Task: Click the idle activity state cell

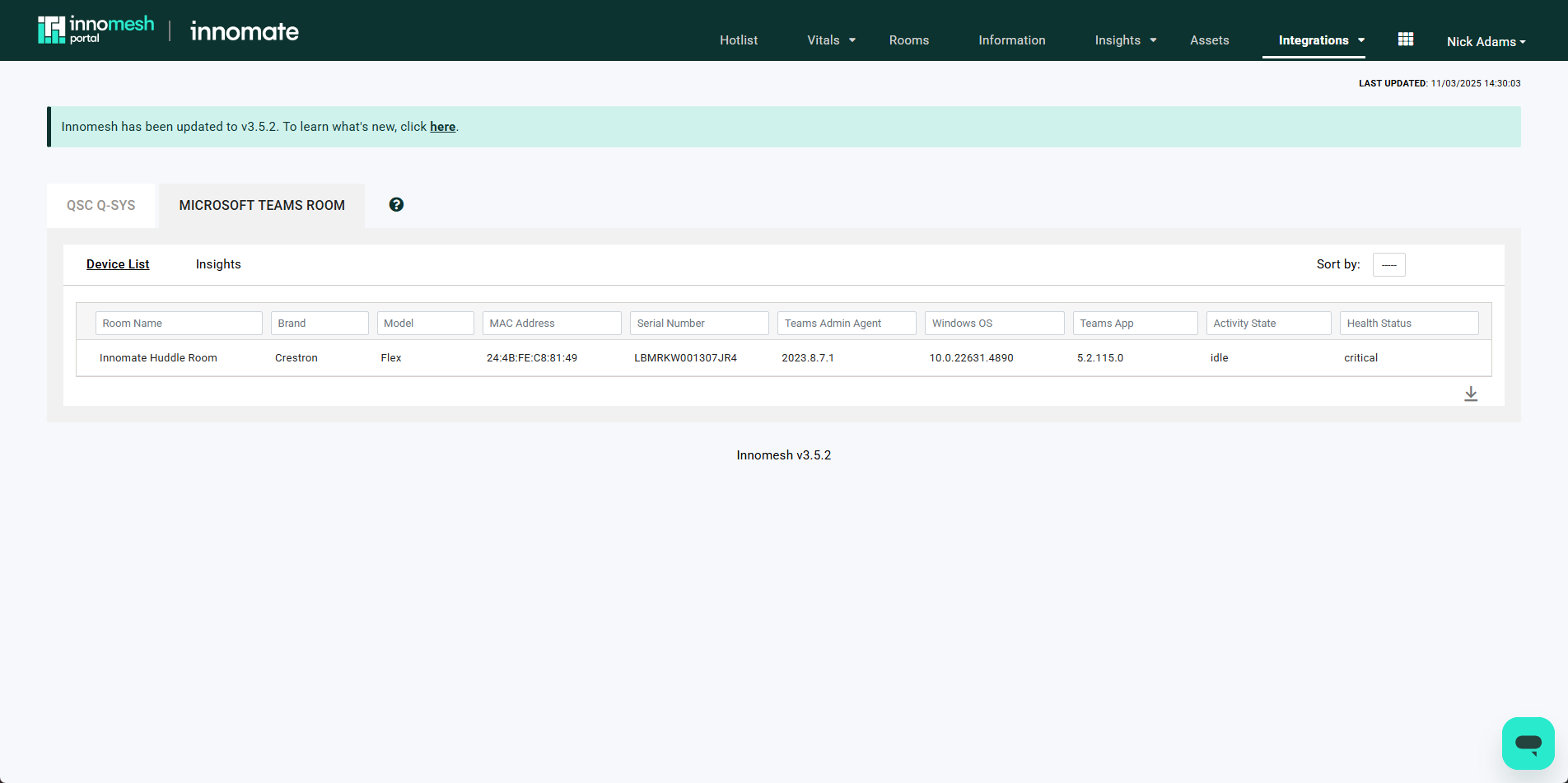Action: point(1220,358)
